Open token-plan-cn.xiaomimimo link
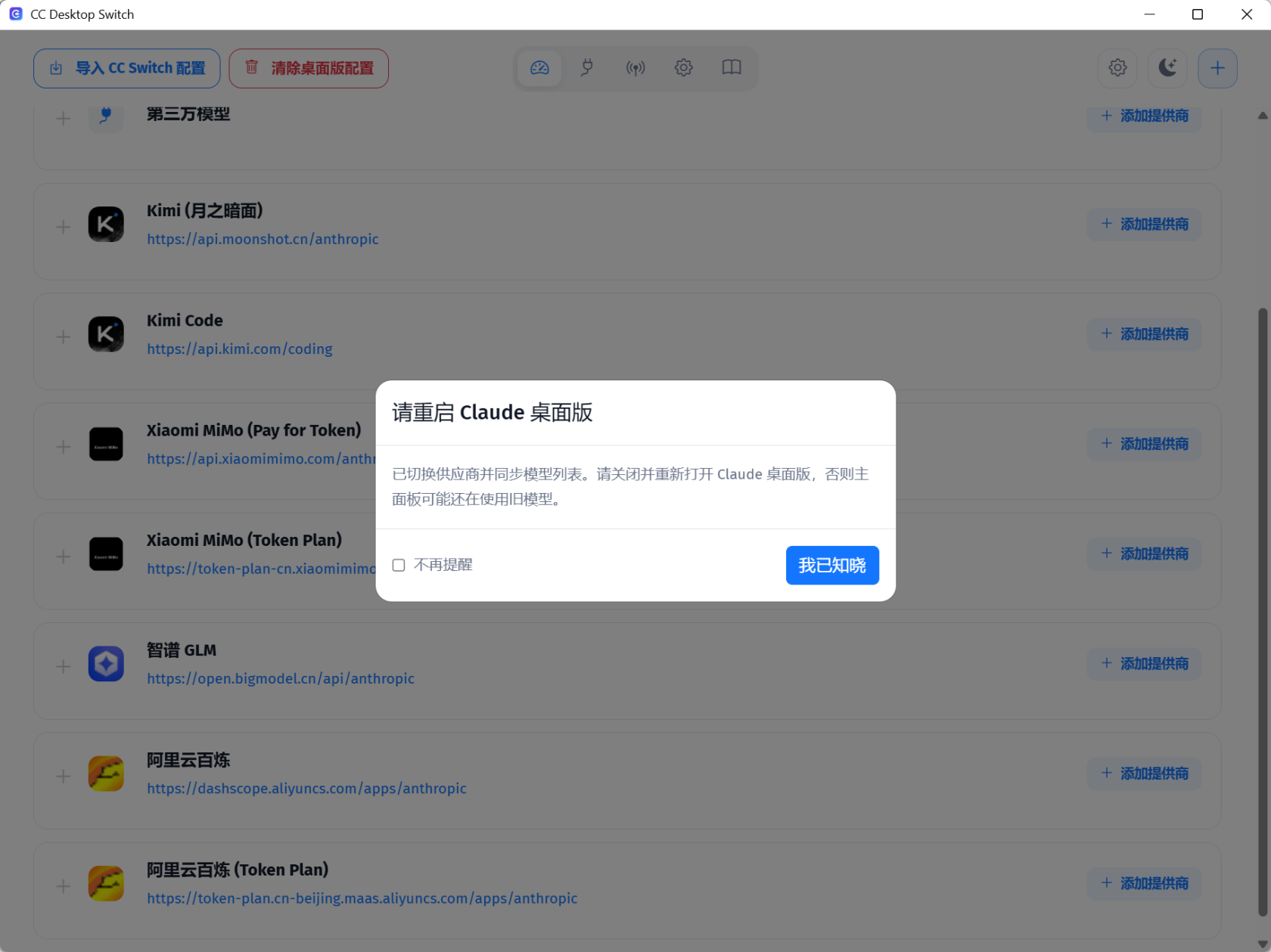This screenshot has width=1271, height=952. point(261,569)
